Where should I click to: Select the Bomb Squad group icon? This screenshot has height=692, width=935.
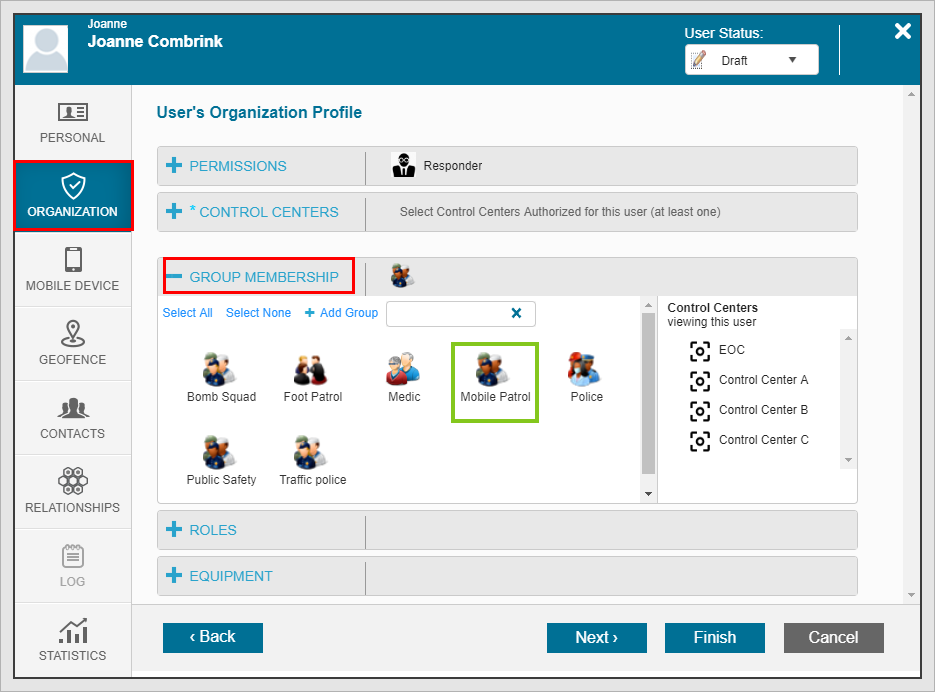(220, 371)
